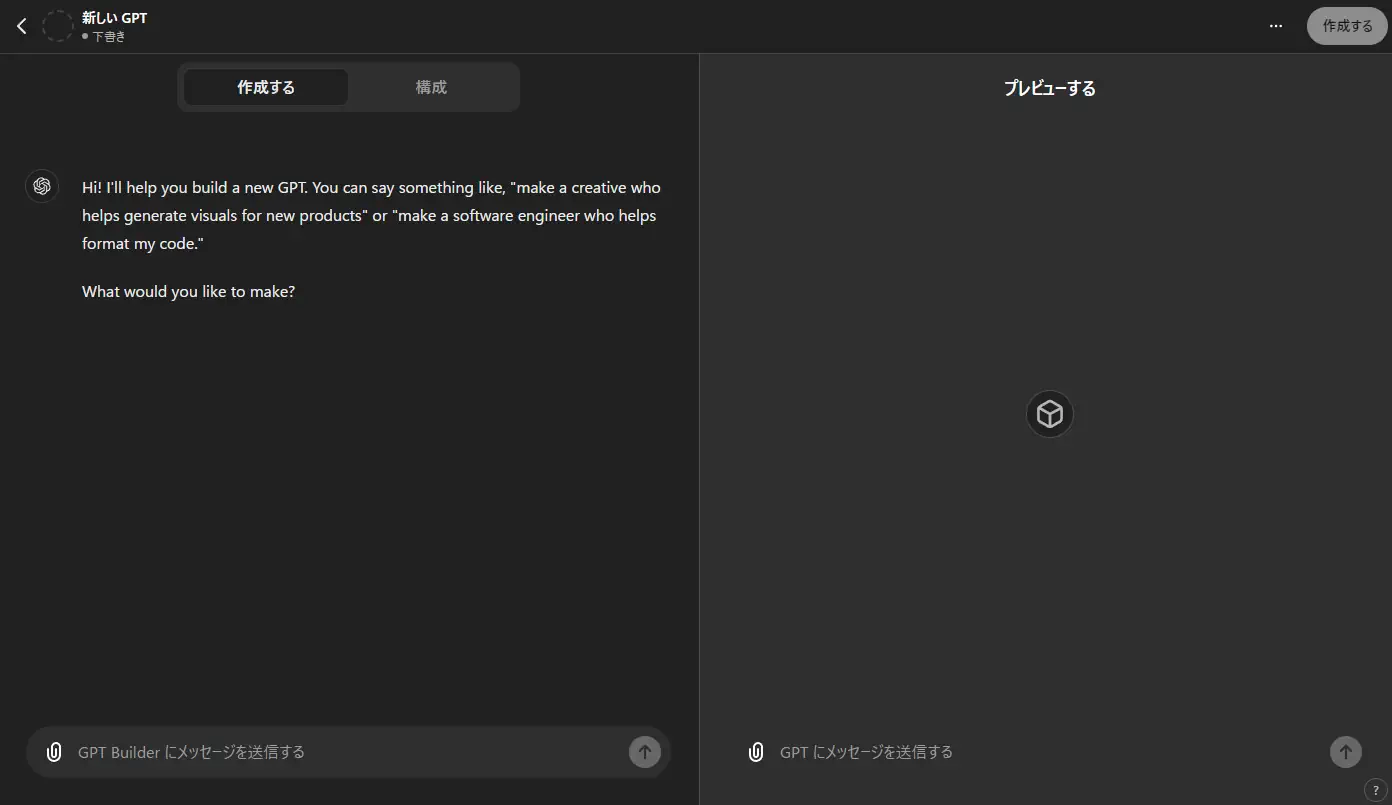1392x805 pixels.
Task: Focus the GPT Builder message input field
Action: pos(349,752)
